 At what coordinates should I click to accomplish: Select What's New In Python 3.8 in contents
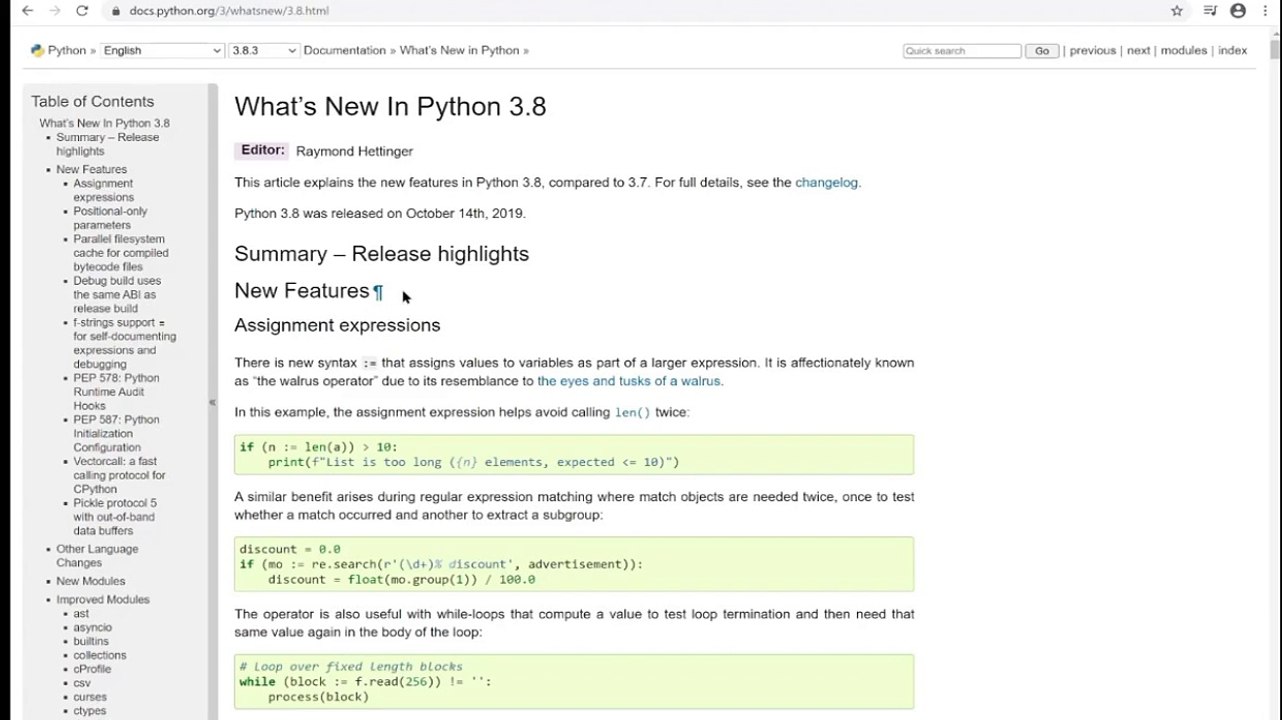pos(104,123)
